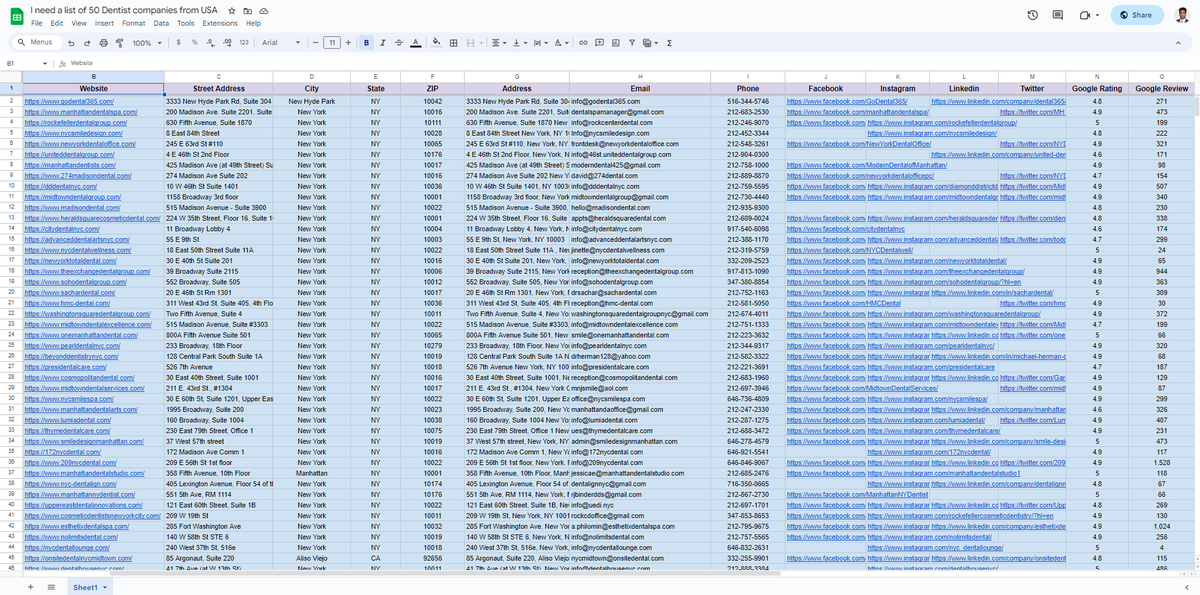Viewport: 1200px width, 595px height.
Task: Click the insert comment icon
Action: pos(600,43)
